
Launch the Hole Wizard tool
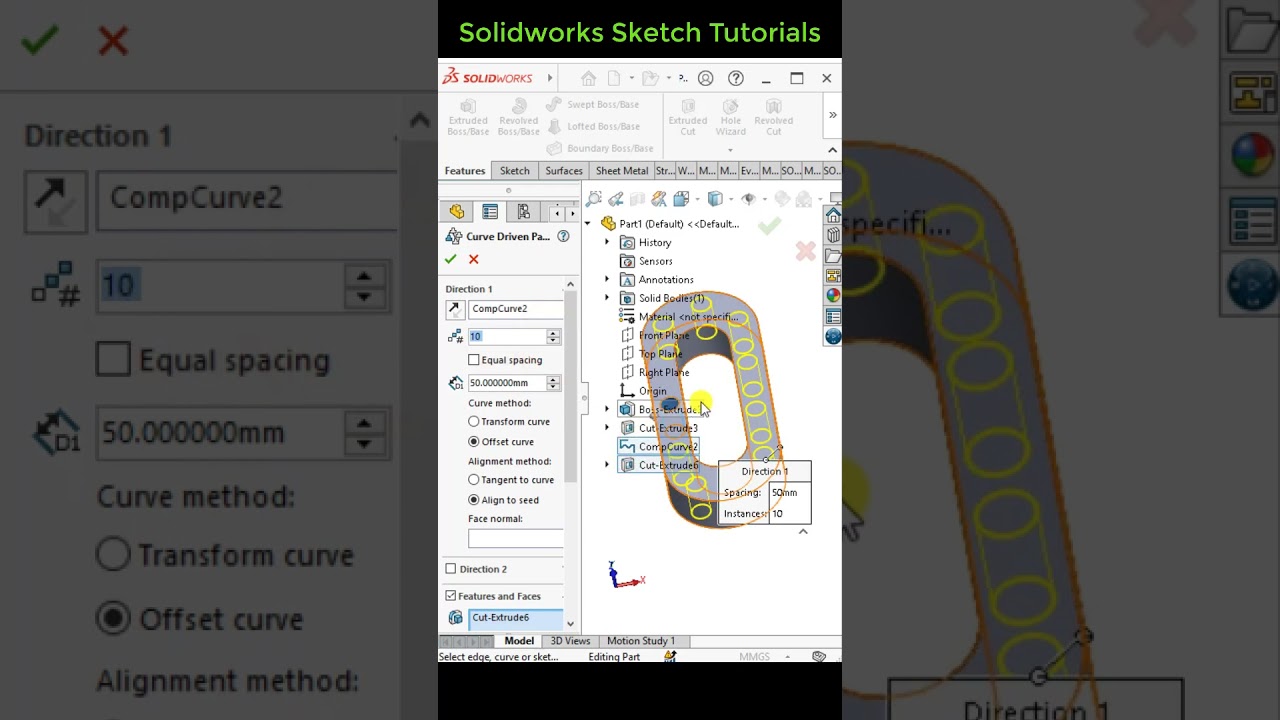730,117
